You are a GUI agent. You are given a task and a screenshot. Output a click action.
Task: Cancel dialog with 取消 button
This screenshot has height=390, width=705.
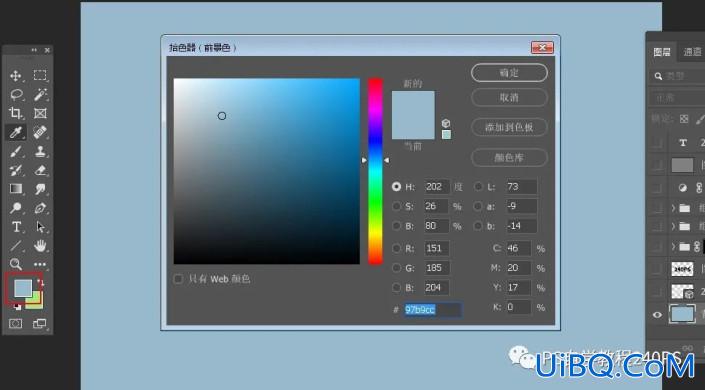click(x=509, y=97)
